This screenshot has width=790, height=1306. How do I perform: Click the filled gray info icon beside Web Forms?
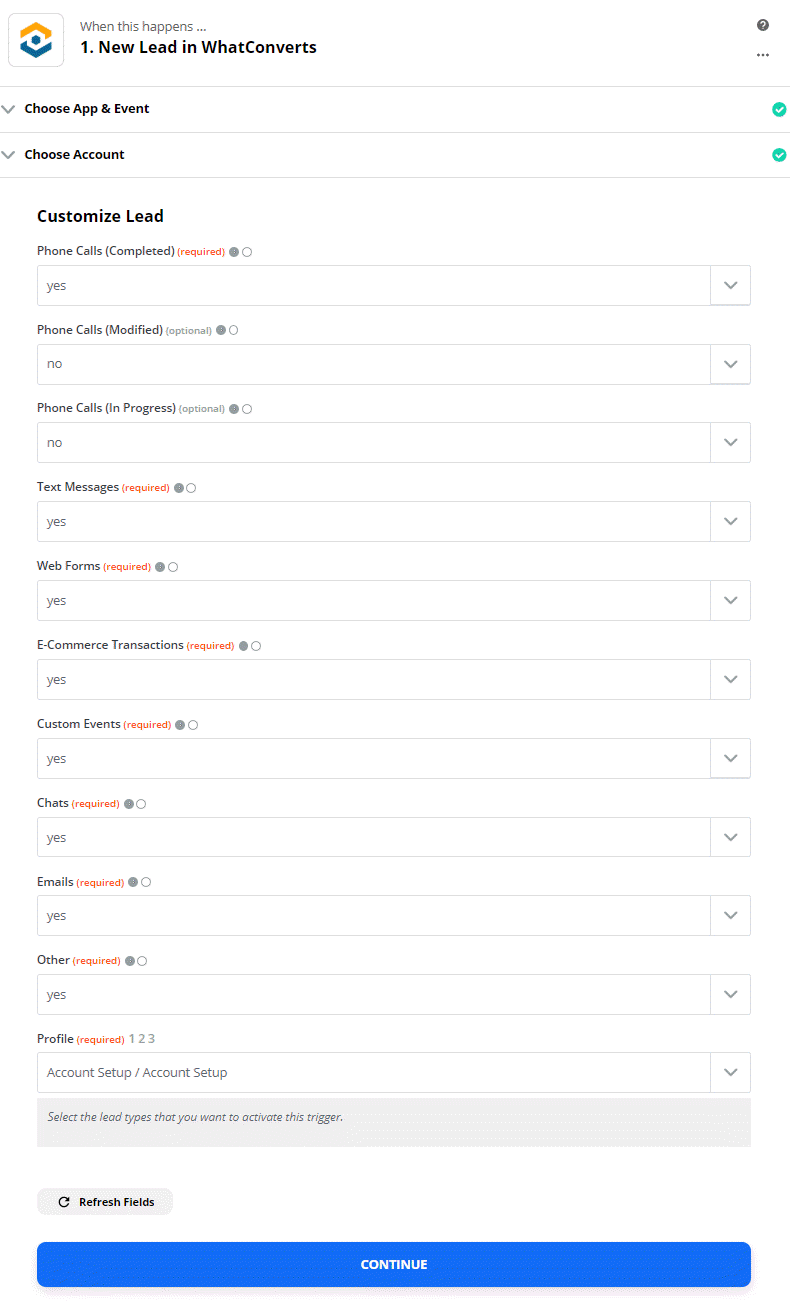(160, 567)
